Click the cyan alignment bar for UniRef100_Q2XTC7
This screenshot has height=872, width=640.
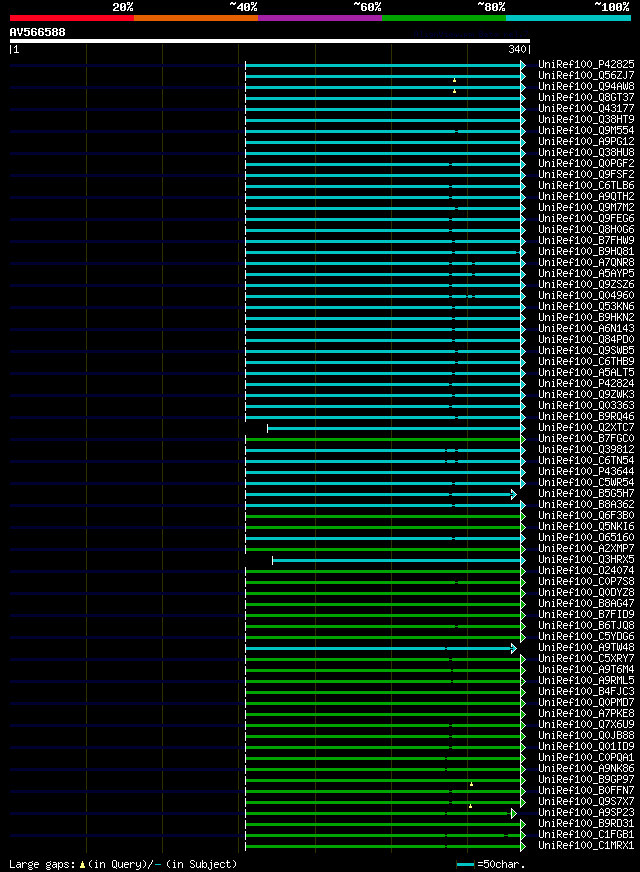pos(394,428)
